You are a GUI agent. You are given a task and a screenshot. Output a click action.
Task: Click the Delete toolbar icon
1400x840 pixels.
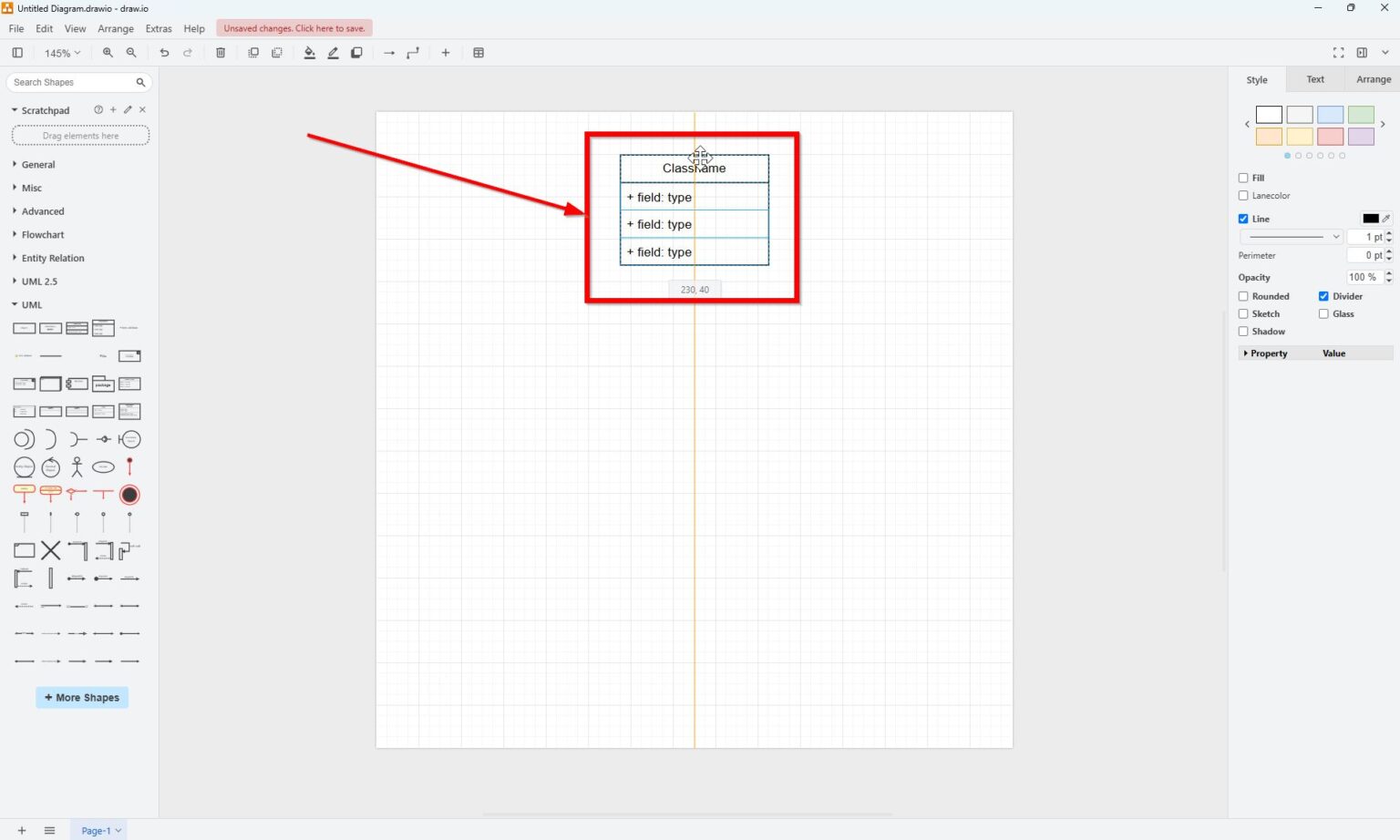point(220,53)
